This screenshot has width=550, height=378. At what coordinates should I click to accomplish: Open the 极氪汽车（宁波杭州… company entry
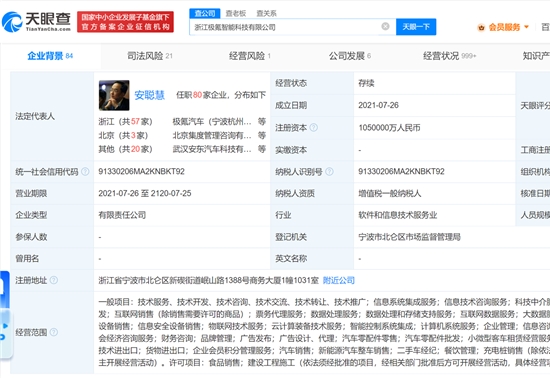point(212,122)
